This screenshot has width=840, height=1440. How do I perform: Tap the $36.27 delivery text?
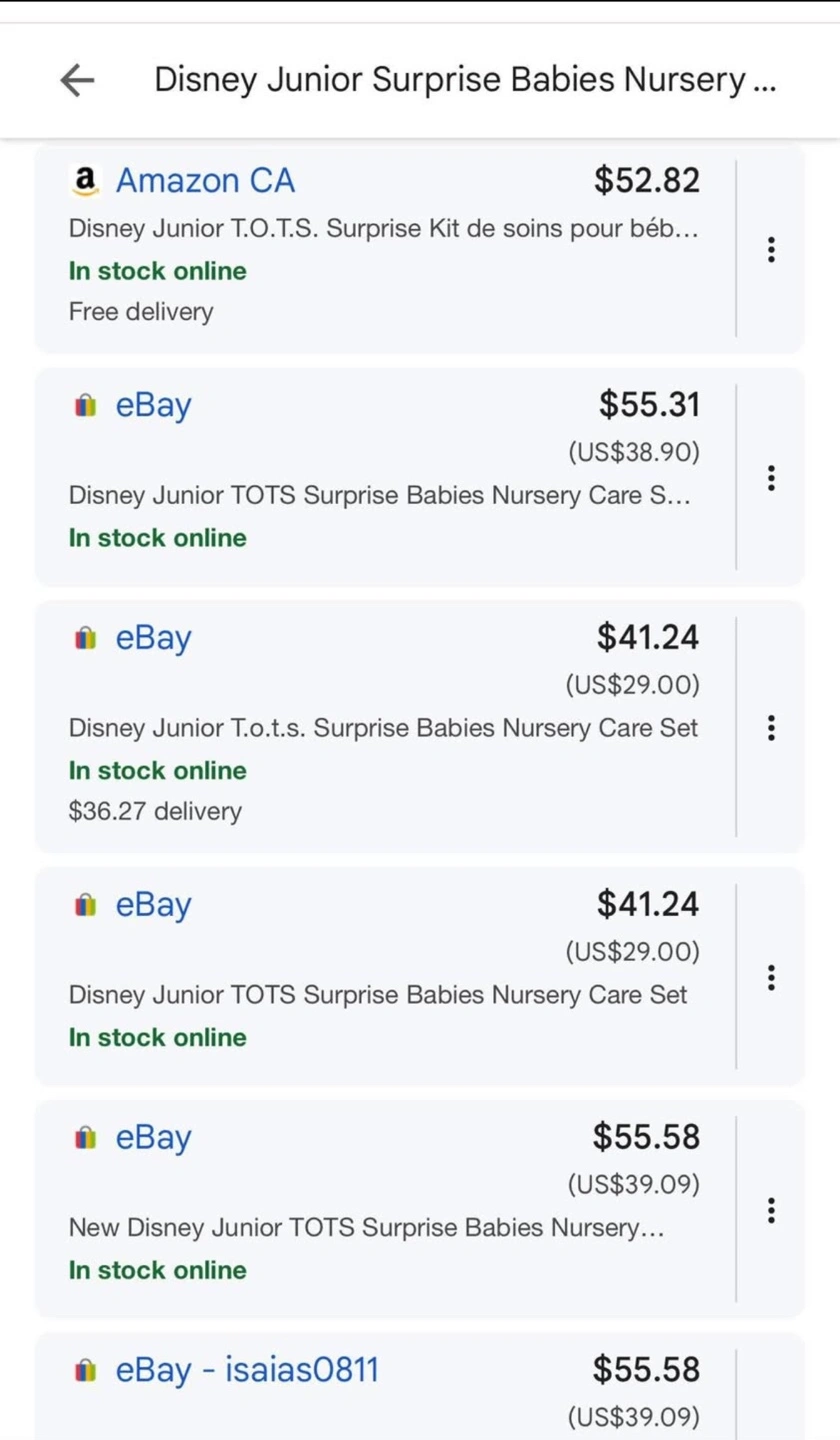(155, 811)
